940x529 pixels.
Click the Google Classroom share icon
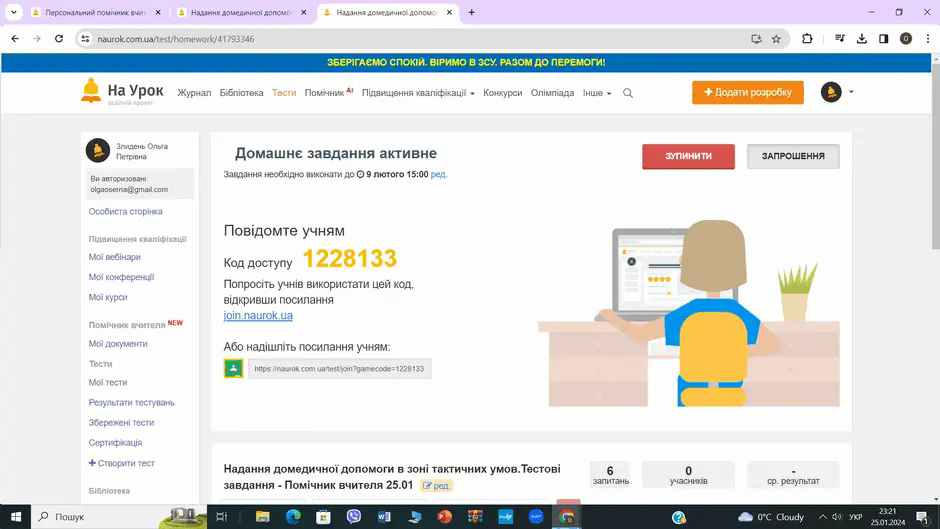point(233,368)
